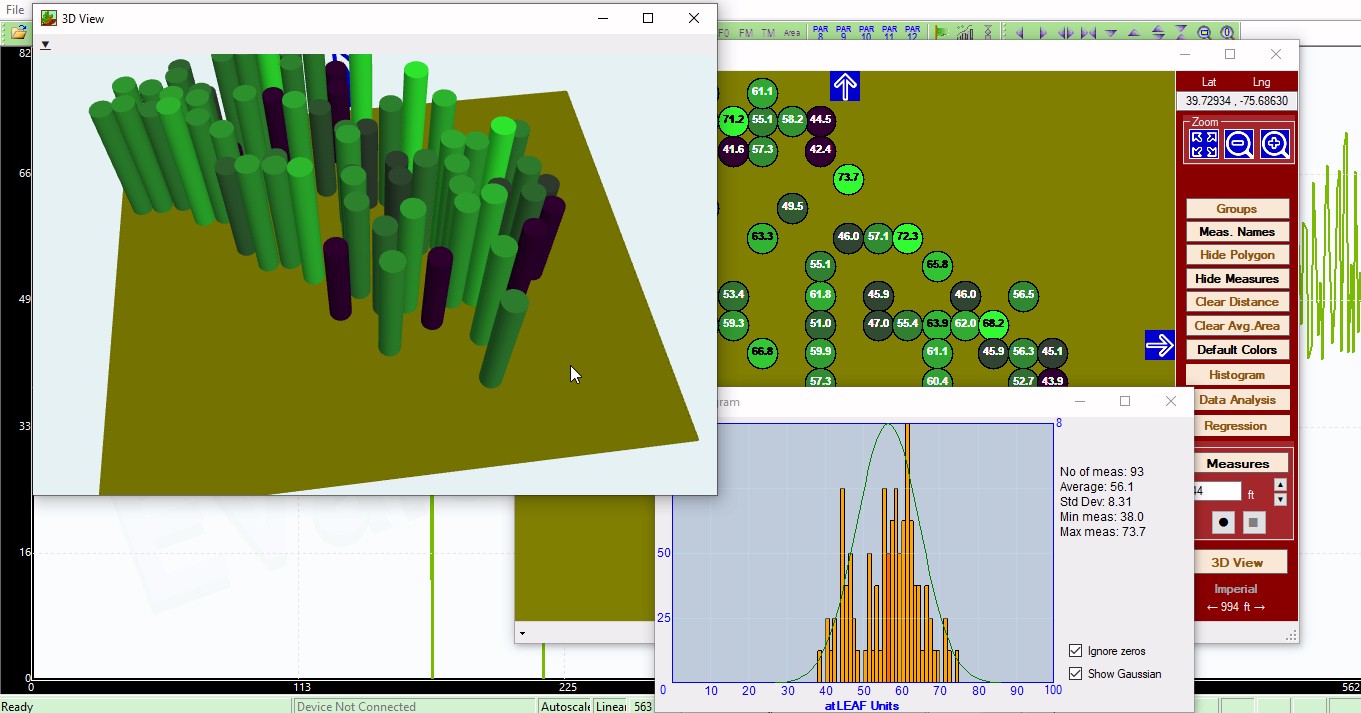Click the PAR 8 toolbar button
This screenshot has width=1361, height=713.
coord(820,32)
